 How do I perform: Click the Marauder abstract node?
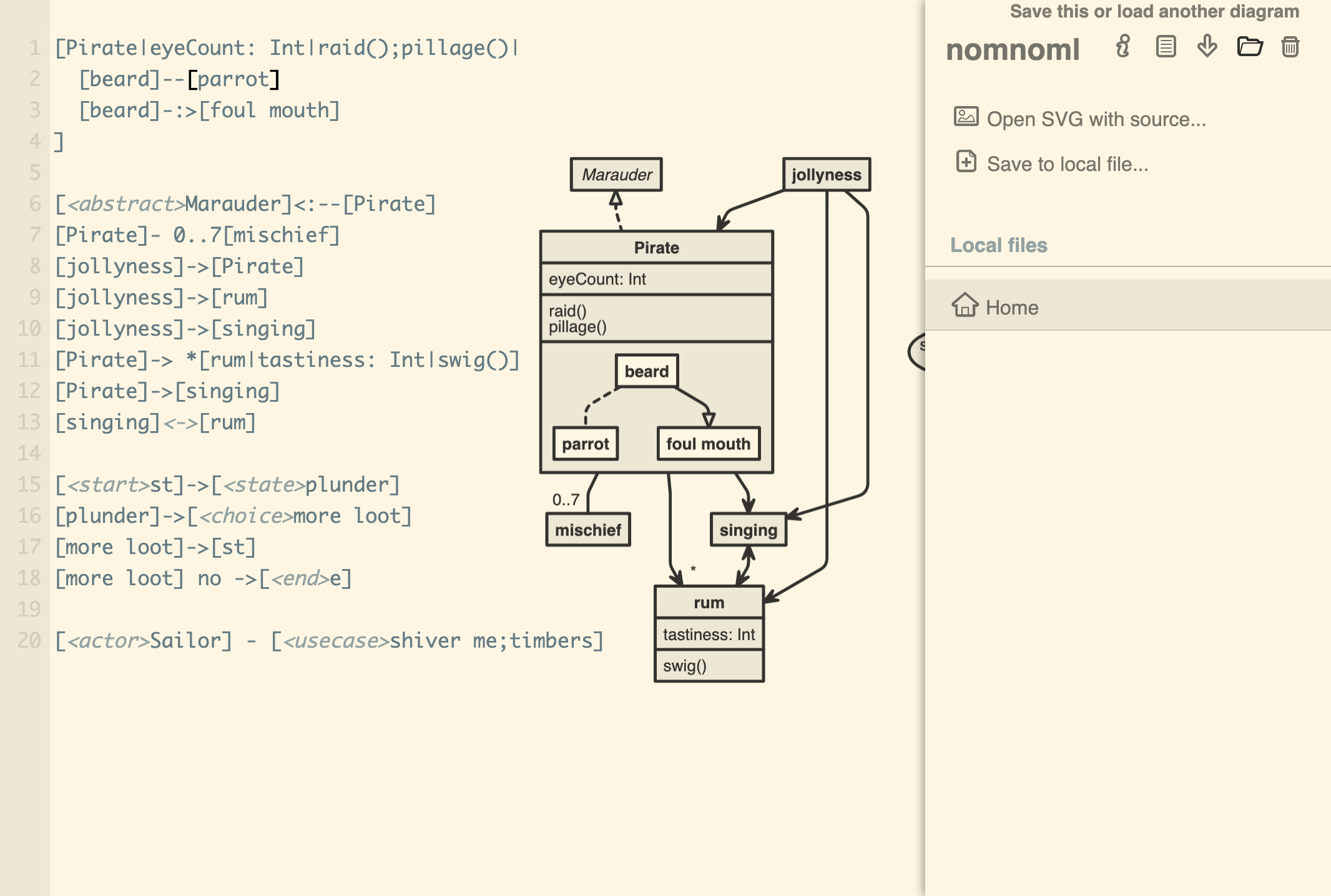[x=616, y=175]
